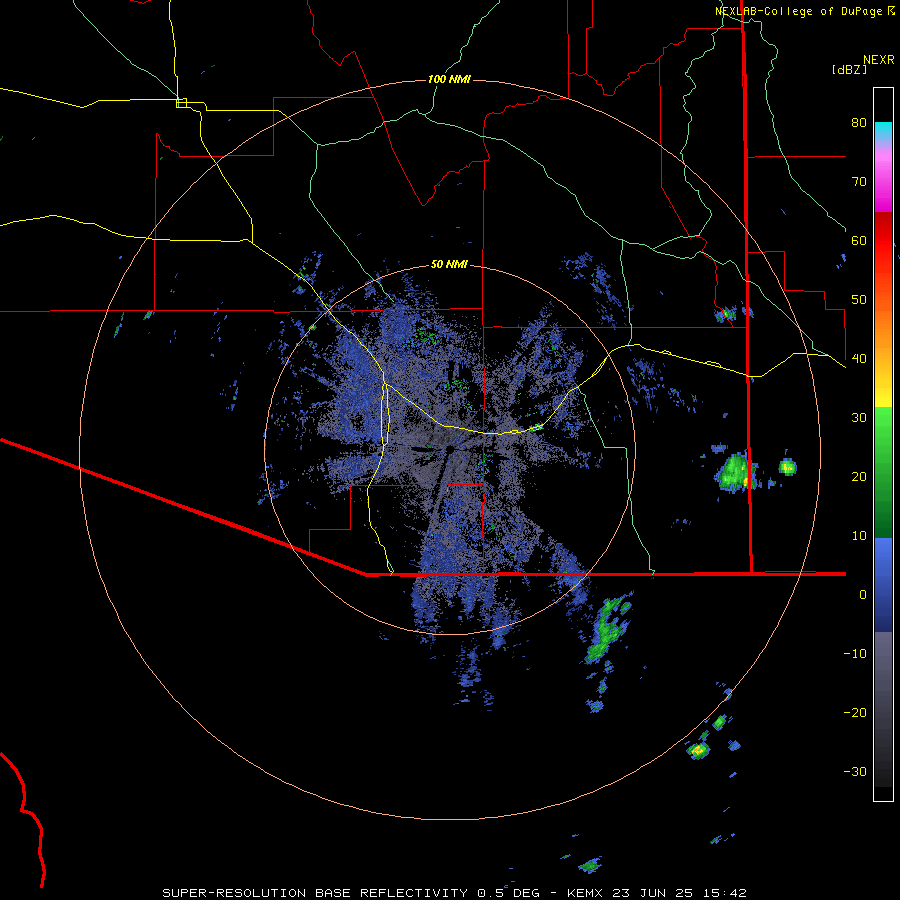
Task: Select the [dBZ] units label
Action: coord(849,69)
